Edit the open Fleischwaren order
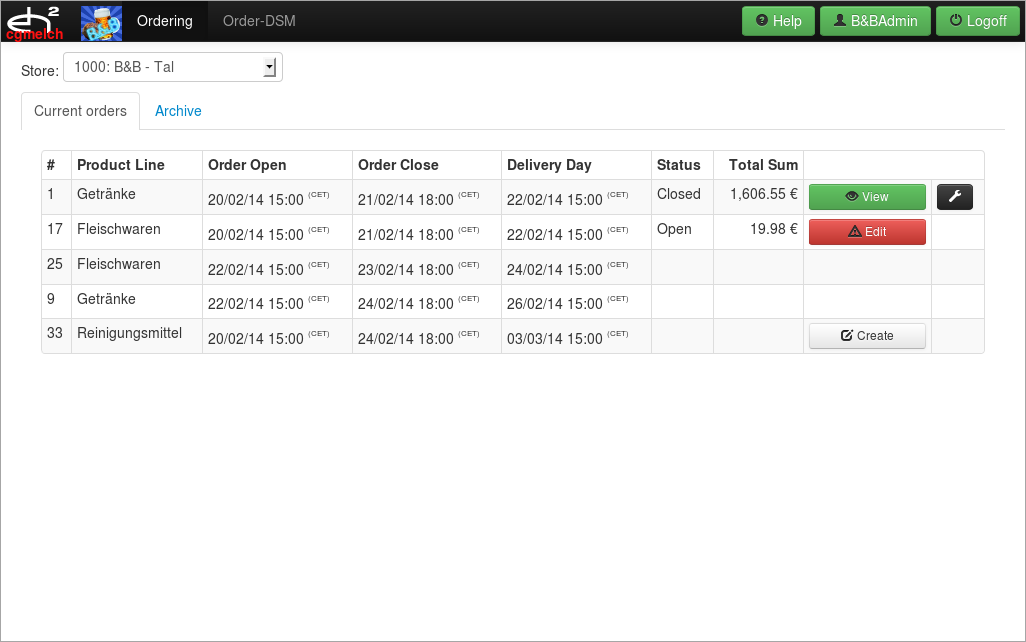Image resolution: width=1026 pixels, height=642 pixels. pos(866,232)
